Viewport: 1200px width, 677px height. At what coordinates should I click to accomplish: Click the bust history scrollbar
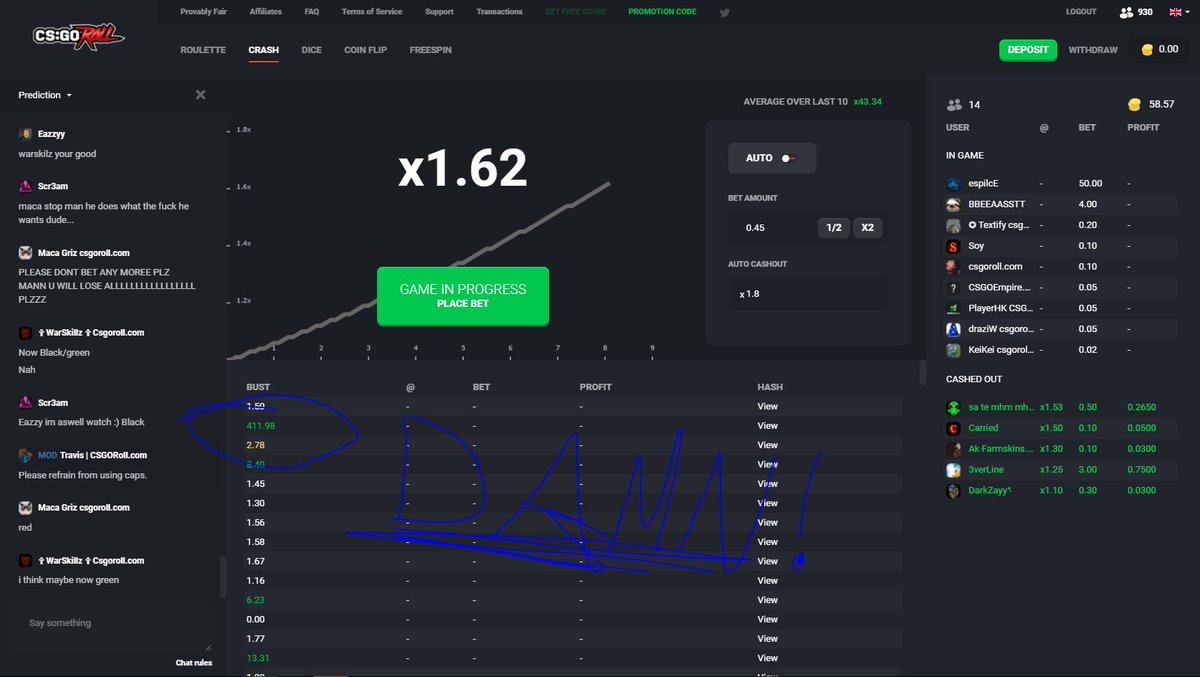pyautogui.click(x=923, y=372)
